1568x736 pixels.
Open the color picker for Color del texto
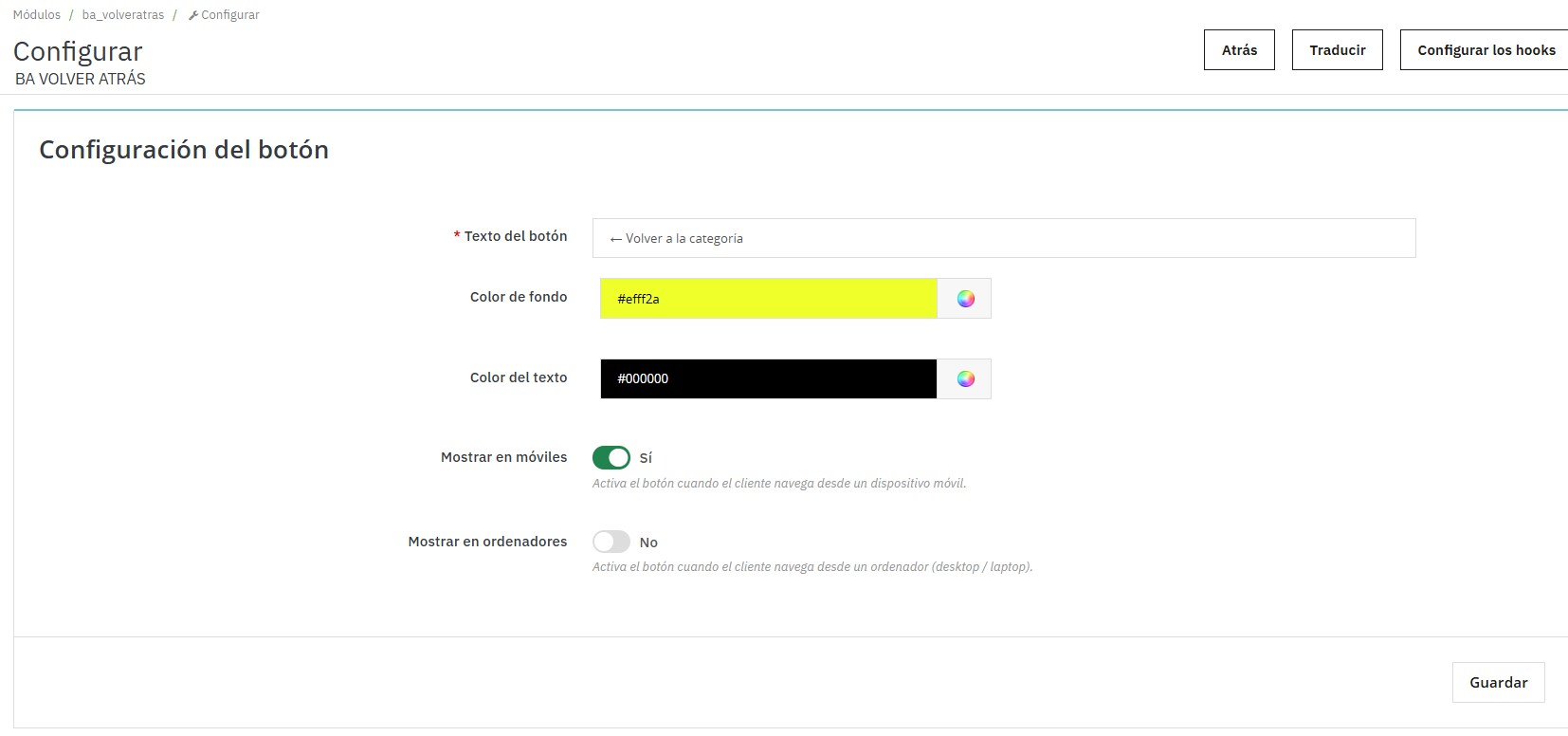964,379
